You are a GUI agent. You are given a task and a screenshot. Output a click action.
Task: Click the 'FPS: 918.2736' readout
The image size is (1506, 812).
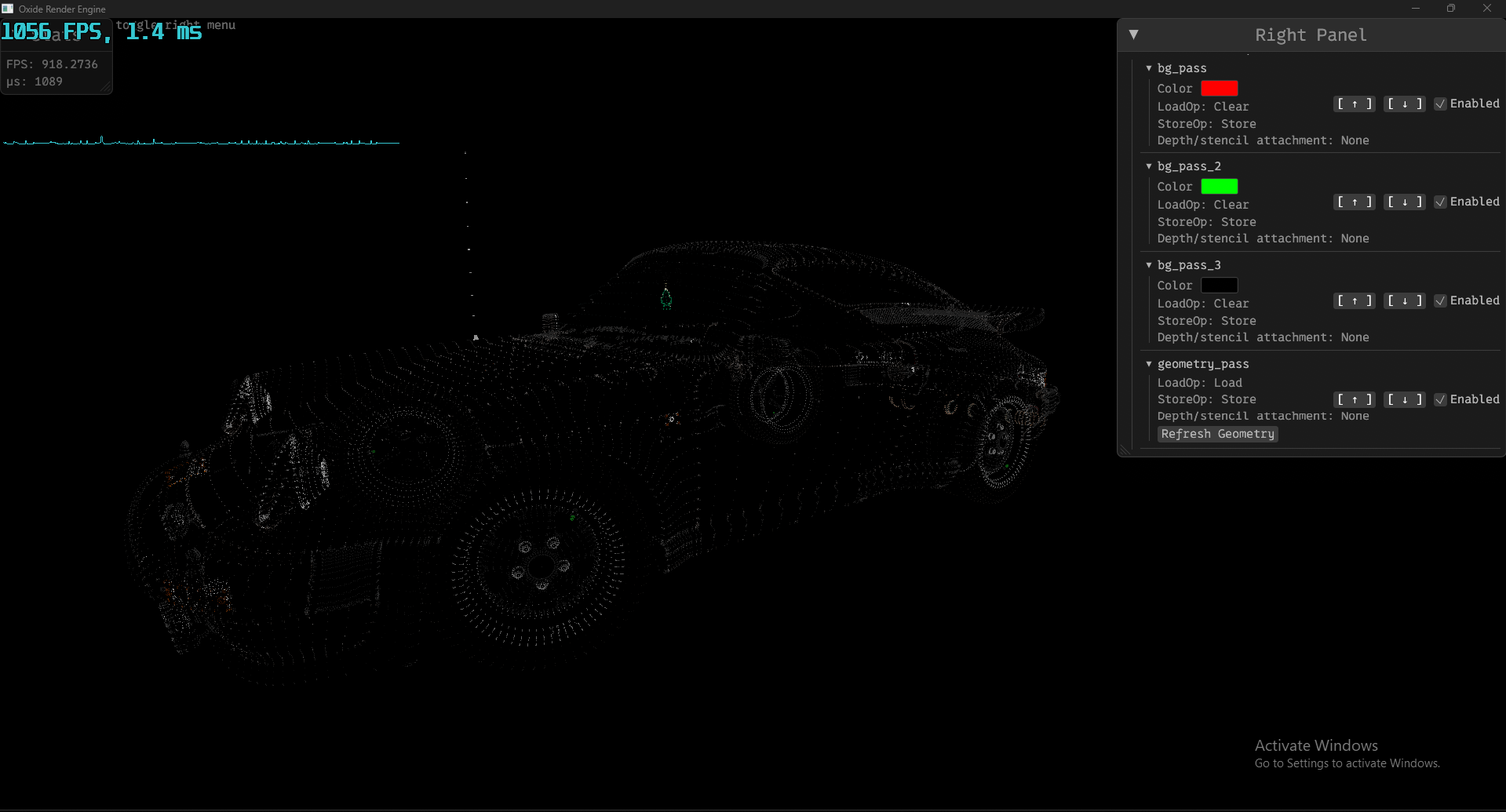[x=52, y=64]
